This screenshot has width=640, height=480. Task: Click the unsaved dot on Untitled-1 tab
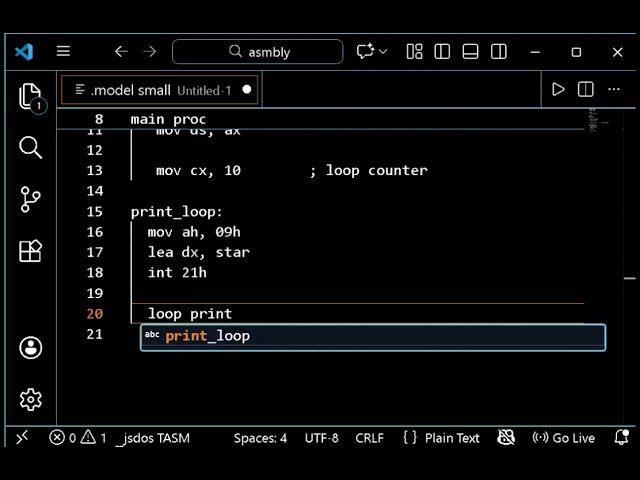click(247, 89)
